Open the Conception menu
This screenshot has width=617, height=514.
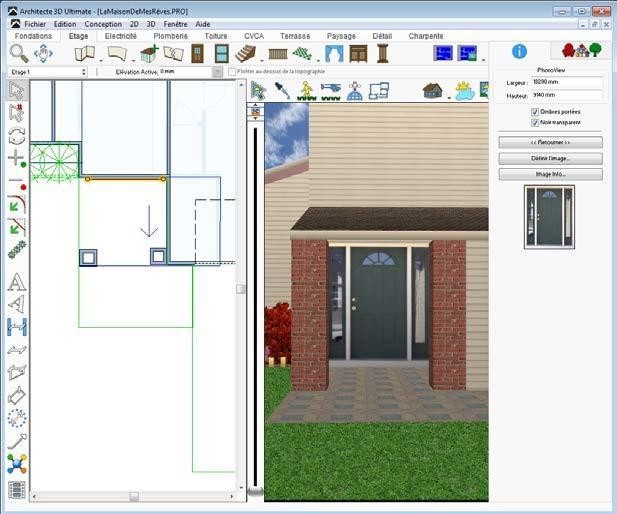pyautogui.click(x=103, y=24)
